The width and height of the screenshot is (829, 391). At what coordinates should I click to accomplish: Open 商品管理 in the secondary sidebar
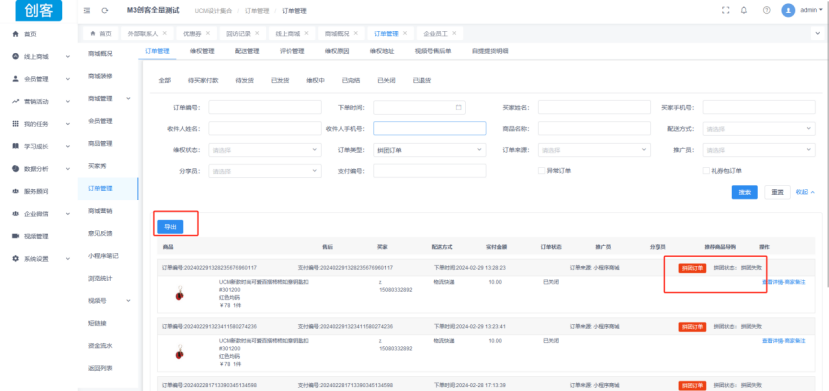click(100, 143)
